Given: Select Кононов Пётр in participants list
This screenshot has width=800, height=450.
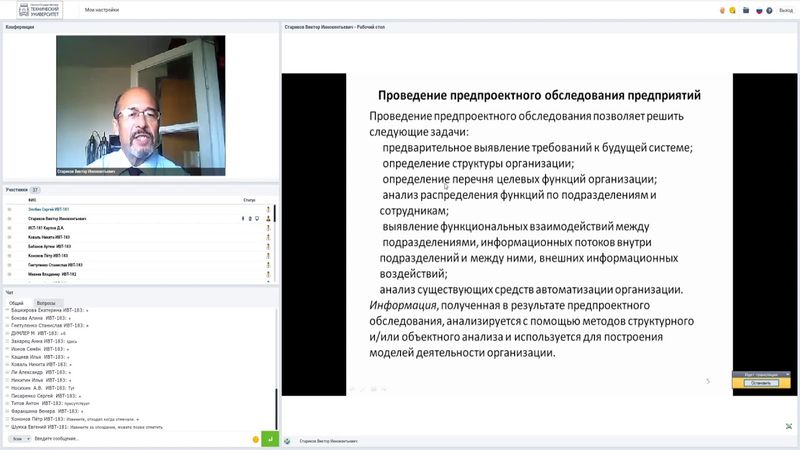Looking at the screenshot, I should [48, 256].
